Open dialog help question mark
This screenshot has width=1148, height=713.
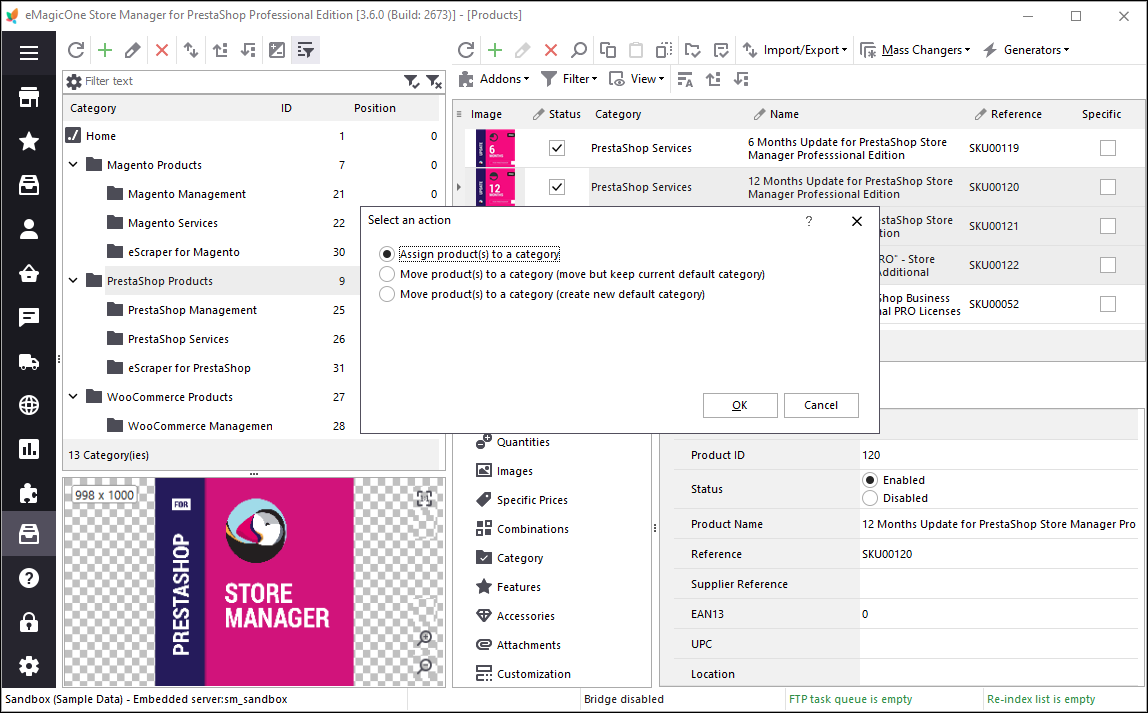tap(809, 221)
